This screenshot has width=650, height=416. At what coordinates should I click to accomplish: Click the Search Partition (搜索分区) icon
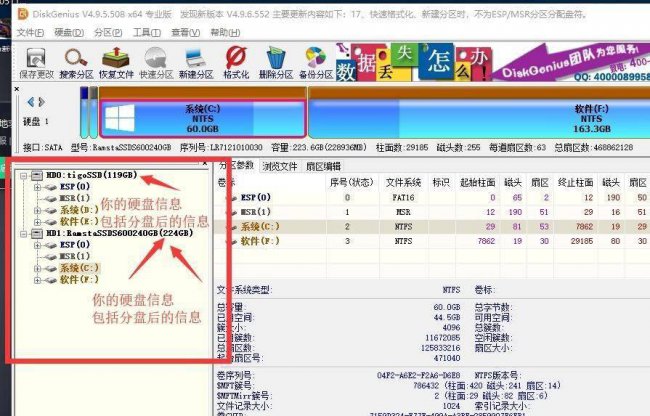76,63
